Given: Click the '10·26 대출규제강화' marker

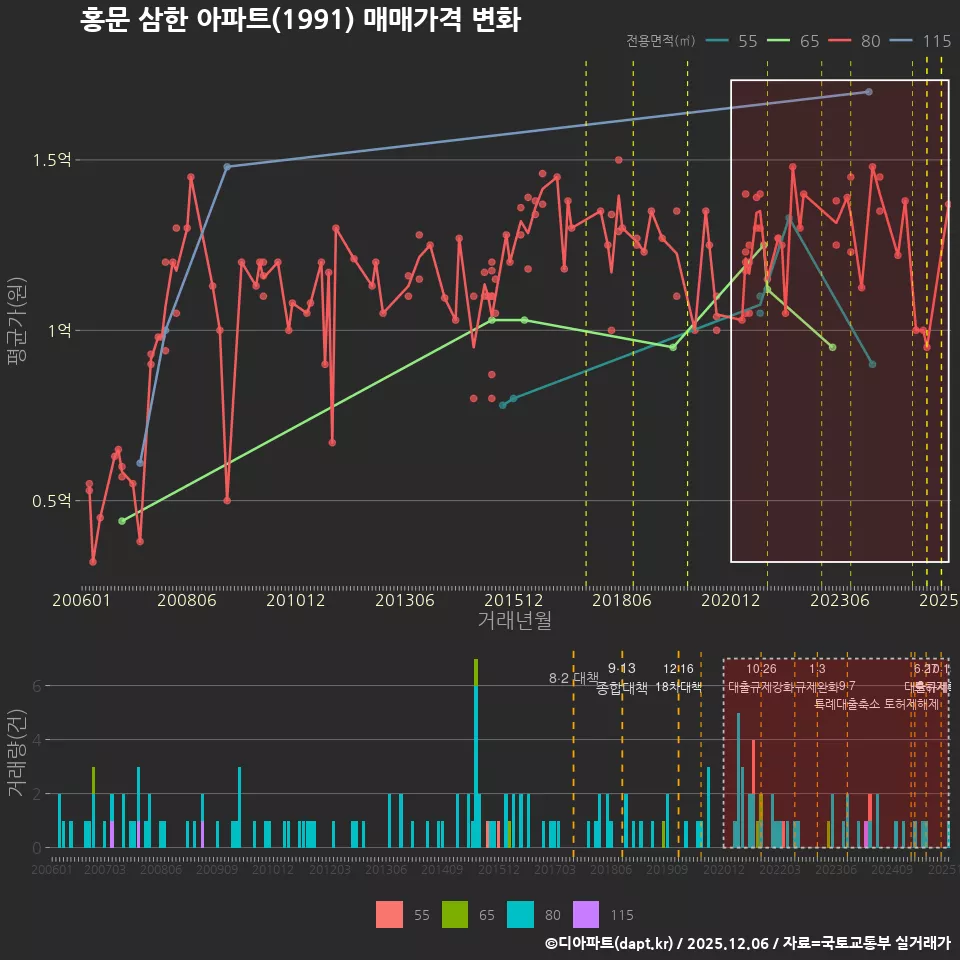Looking at the screenshot, I should (x=762, y=680).
